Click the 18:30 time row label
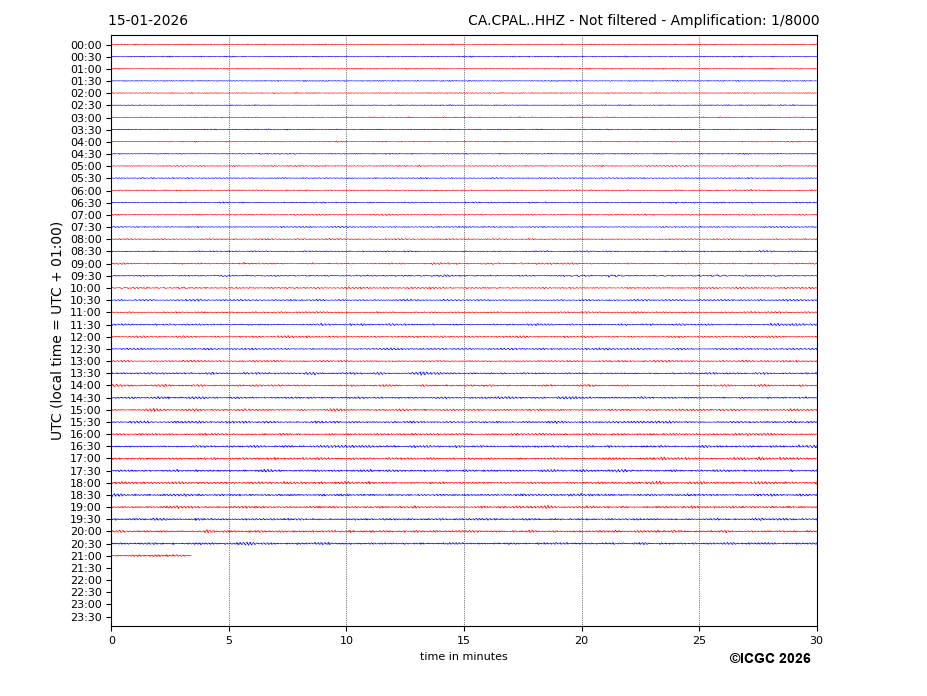Screen dimensions: 927x696 (x=86, y=495)
